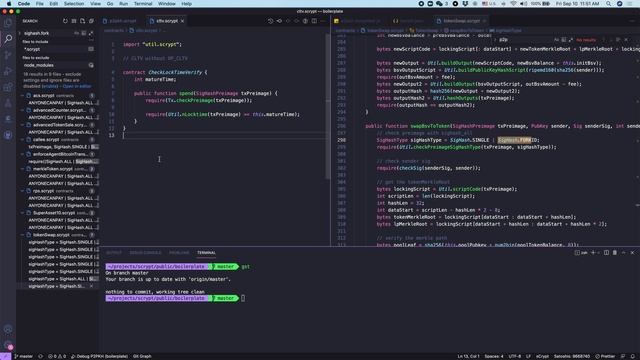The height and width of the screenshot is (360, 640).
Task: Open Run and Debug view in activity bar
Action: point(8,71)
